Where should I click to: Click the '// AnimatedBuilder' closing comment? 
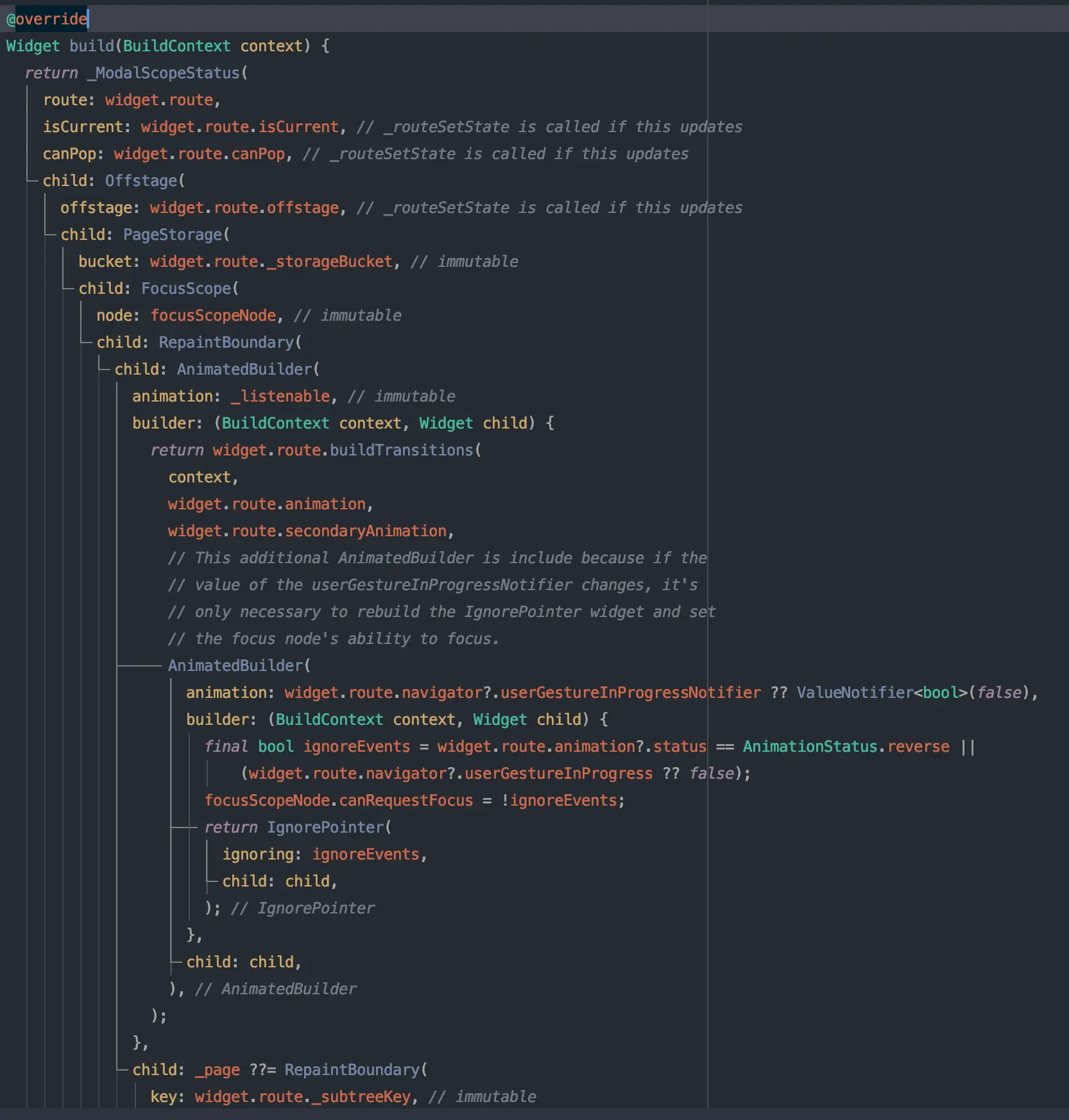pyautogui.click(x=276, y=989)
